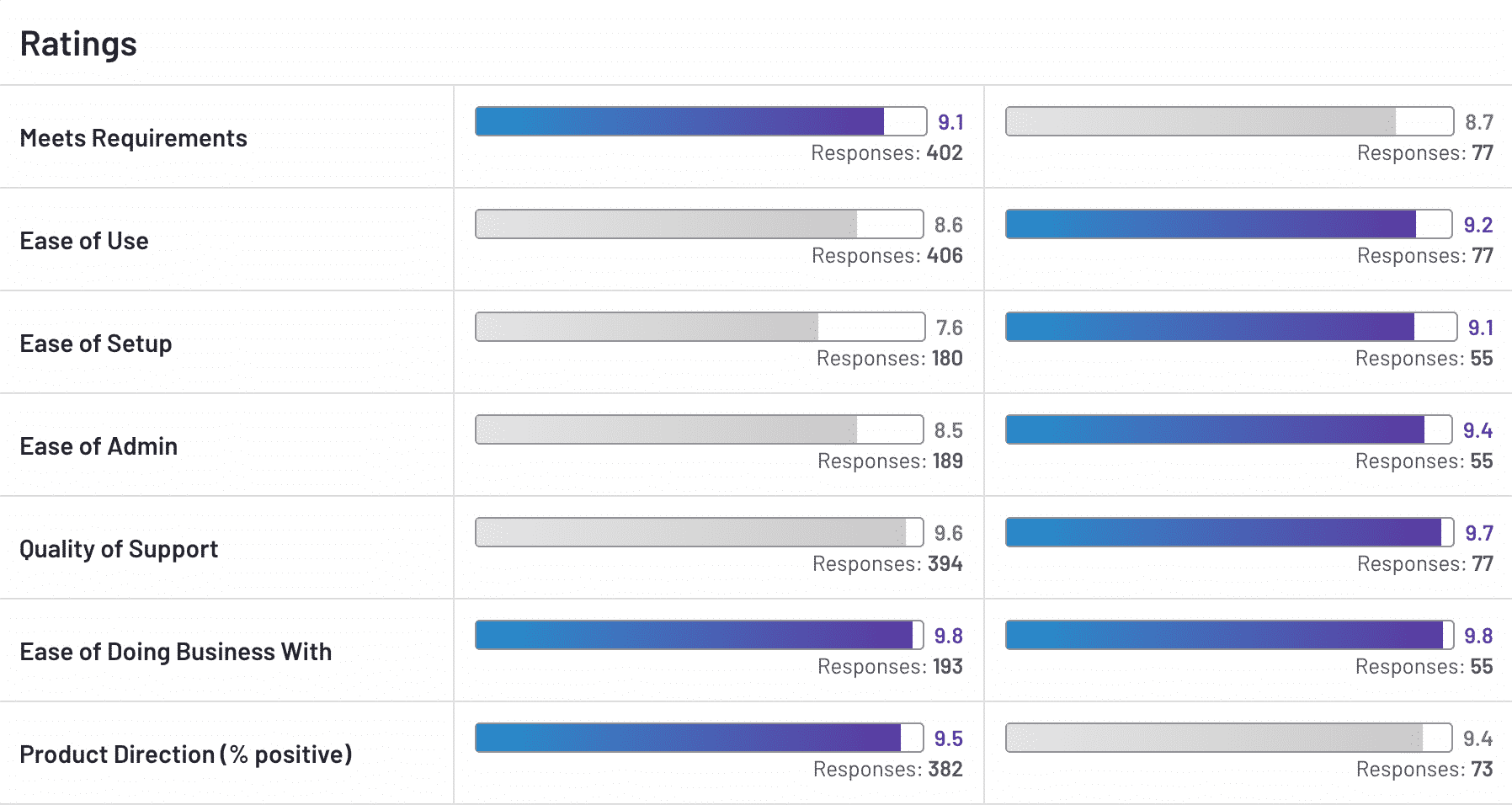Click the Responses: 73 count text
Viewport: 1512px width, 805px height.
coord(1424,770)
